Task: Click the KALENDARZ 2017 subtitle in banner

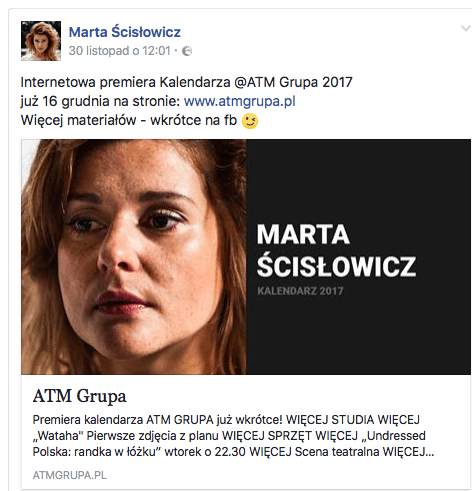Action: pyautogui.click(x=300, y=291)
